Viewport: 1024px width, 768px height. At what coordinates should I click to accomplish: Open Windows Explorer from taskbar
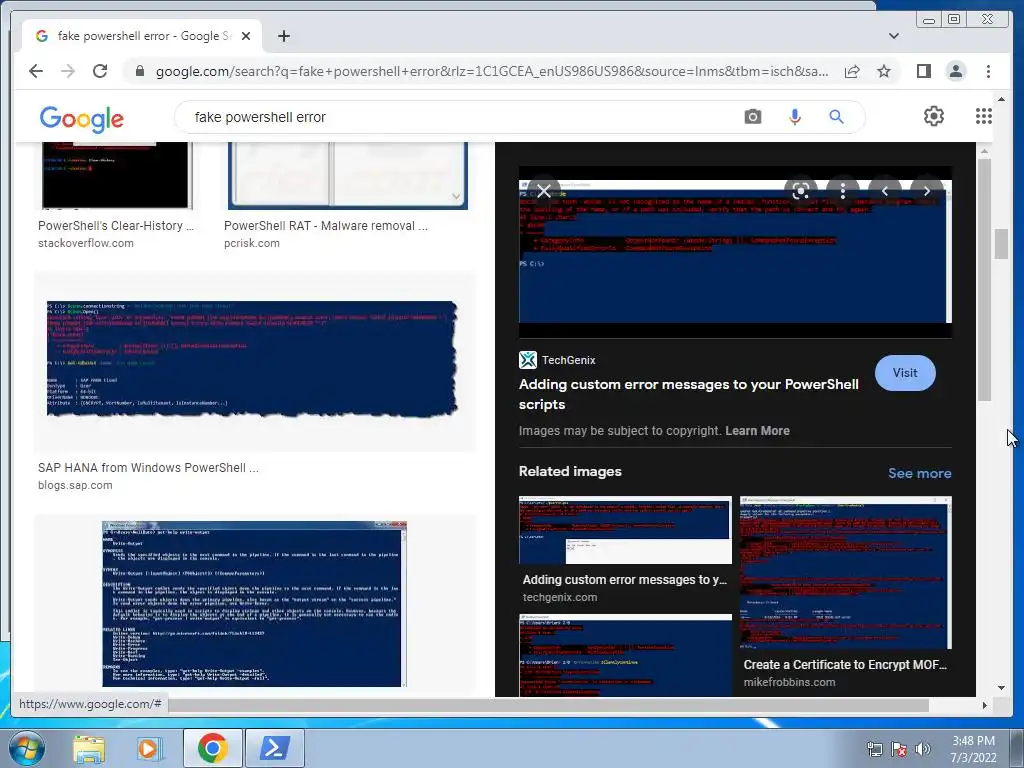[88, 748]
